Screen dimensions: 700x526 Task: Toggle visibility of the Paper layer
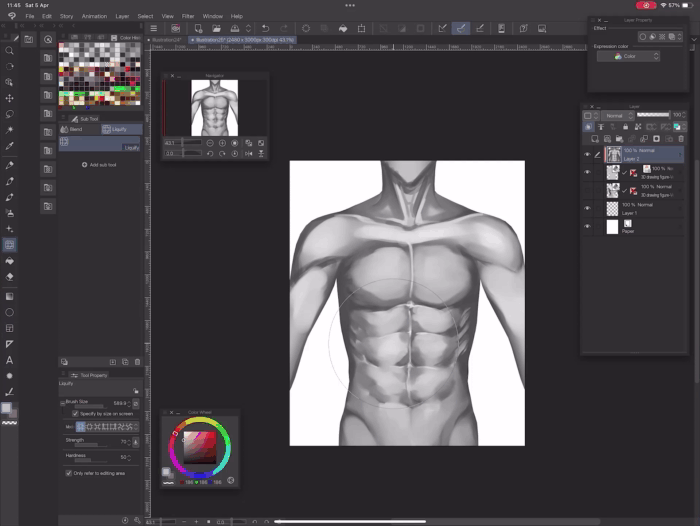point(587,227)
